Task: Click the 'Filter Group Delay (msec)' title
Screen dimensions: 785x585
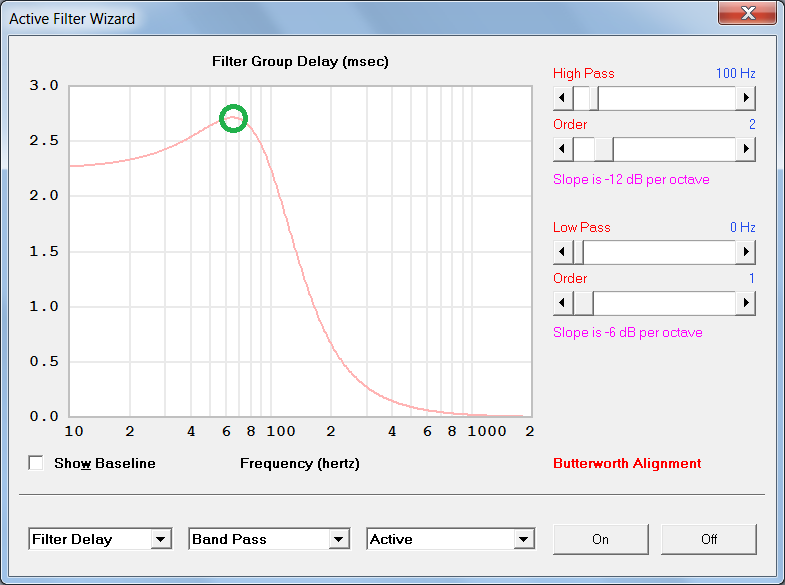Action: 300,62
